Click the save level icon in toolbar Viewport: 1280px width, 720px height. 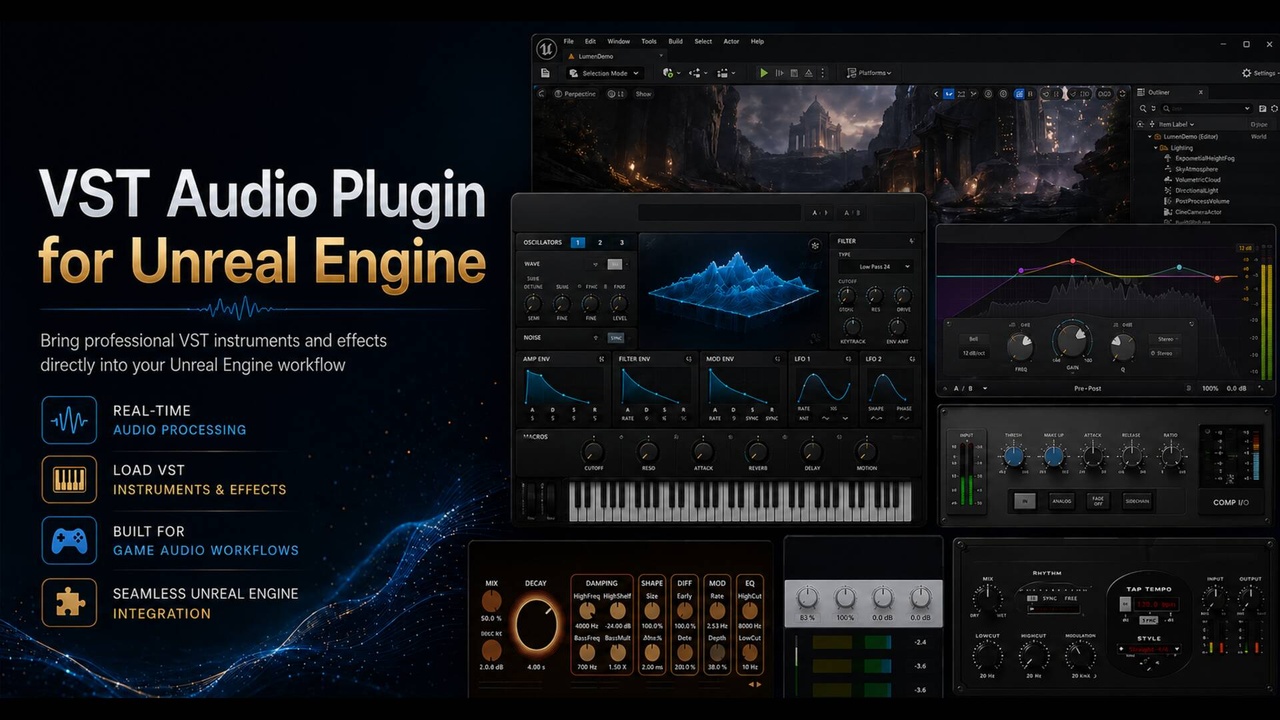click(545, 73)
